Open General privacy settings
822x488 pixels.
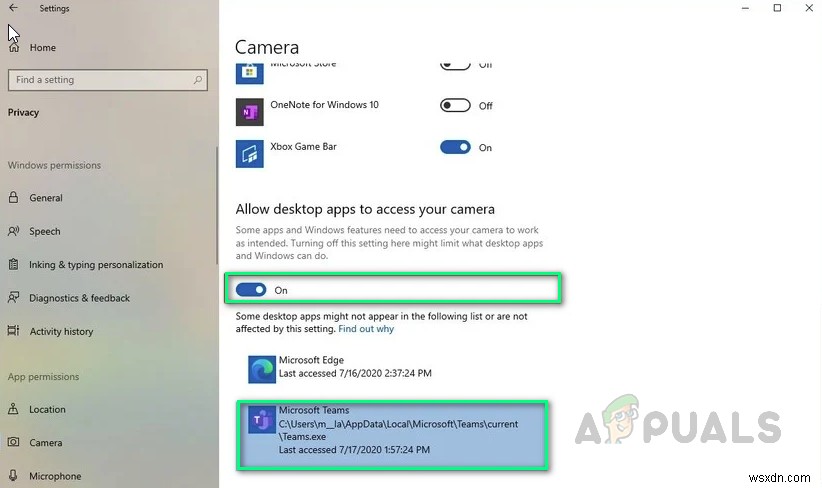(46, 198)
